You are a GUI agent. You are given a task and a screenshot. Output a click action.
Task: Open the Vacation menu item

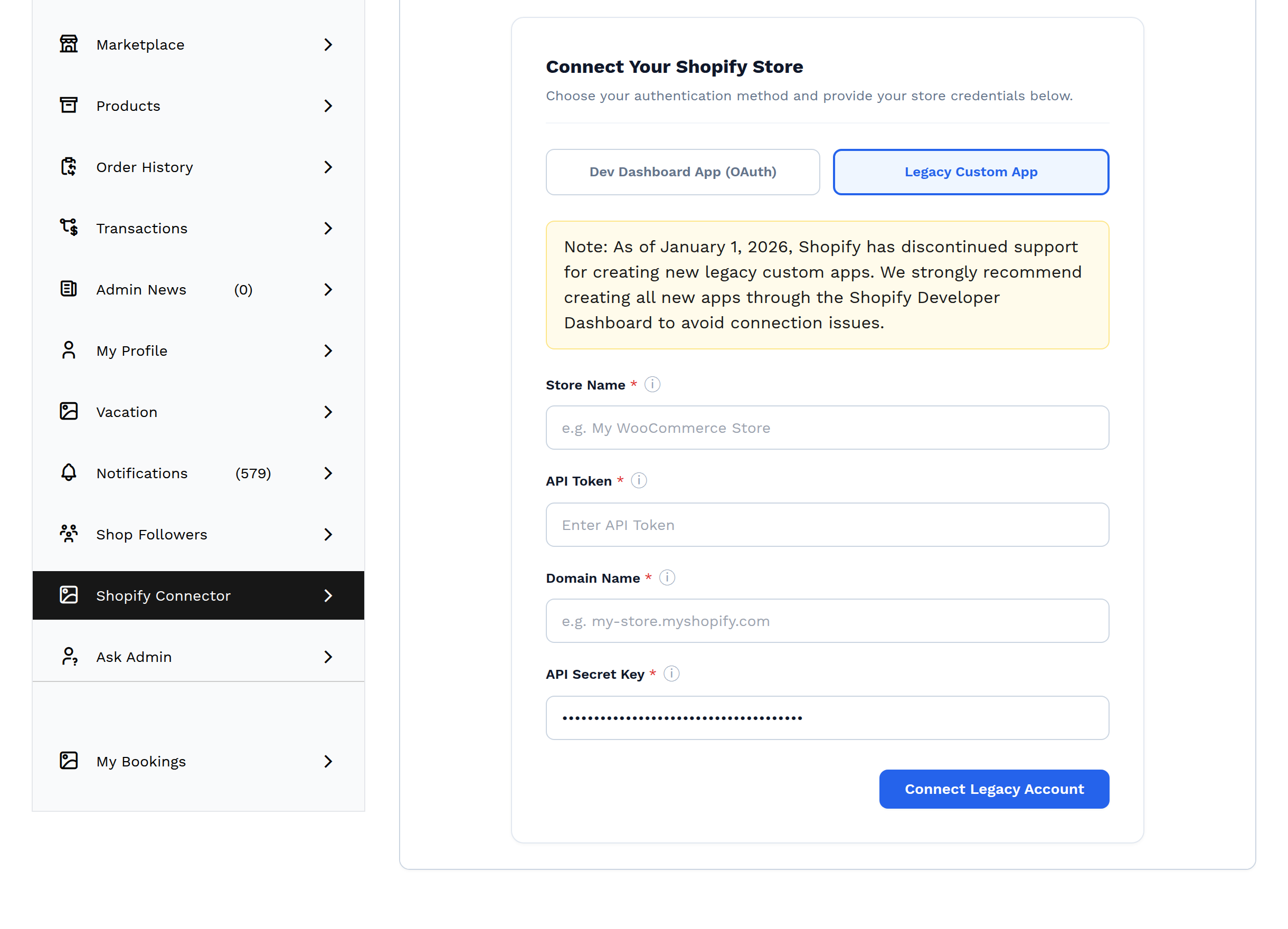tap(198, 413)
